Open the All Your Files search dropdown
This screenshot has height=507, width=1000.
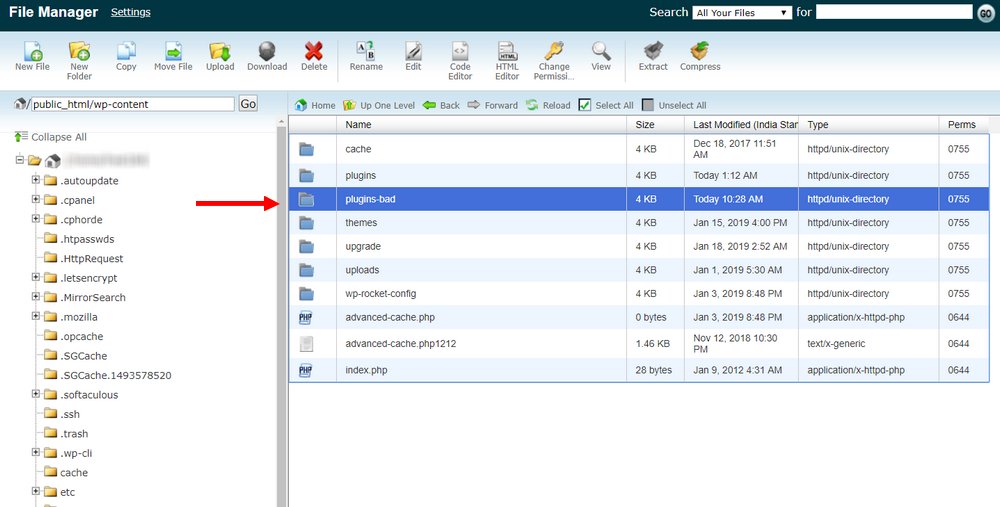[742, 13]
